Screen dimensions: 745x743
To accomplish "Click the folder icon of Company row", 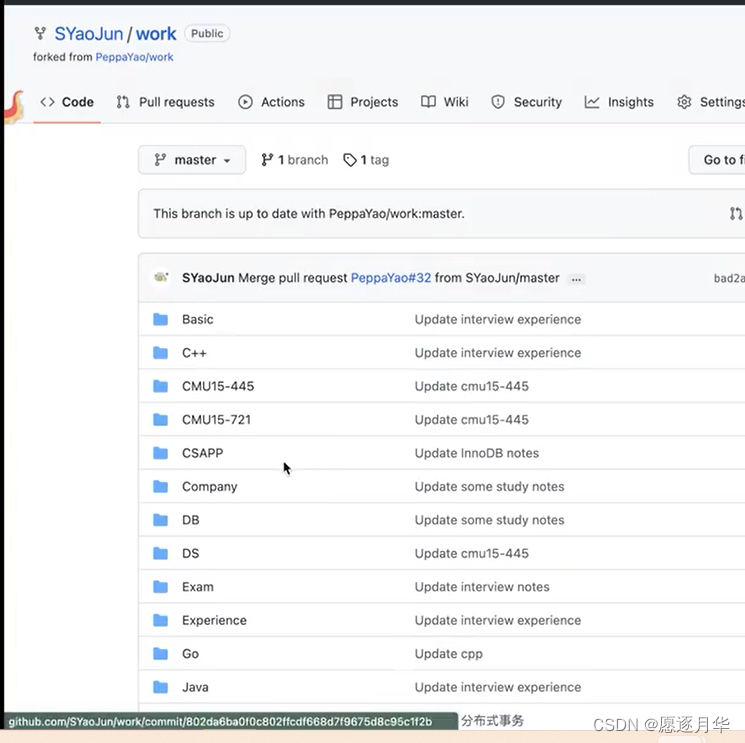I will point(161,487).
